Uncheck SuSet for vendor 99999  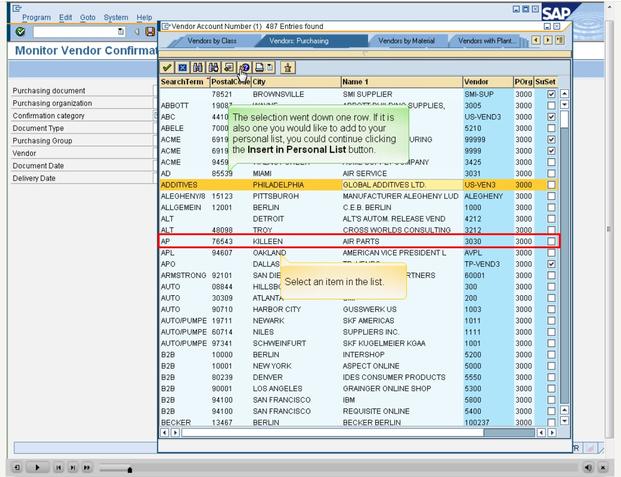[x=551, y=139]
